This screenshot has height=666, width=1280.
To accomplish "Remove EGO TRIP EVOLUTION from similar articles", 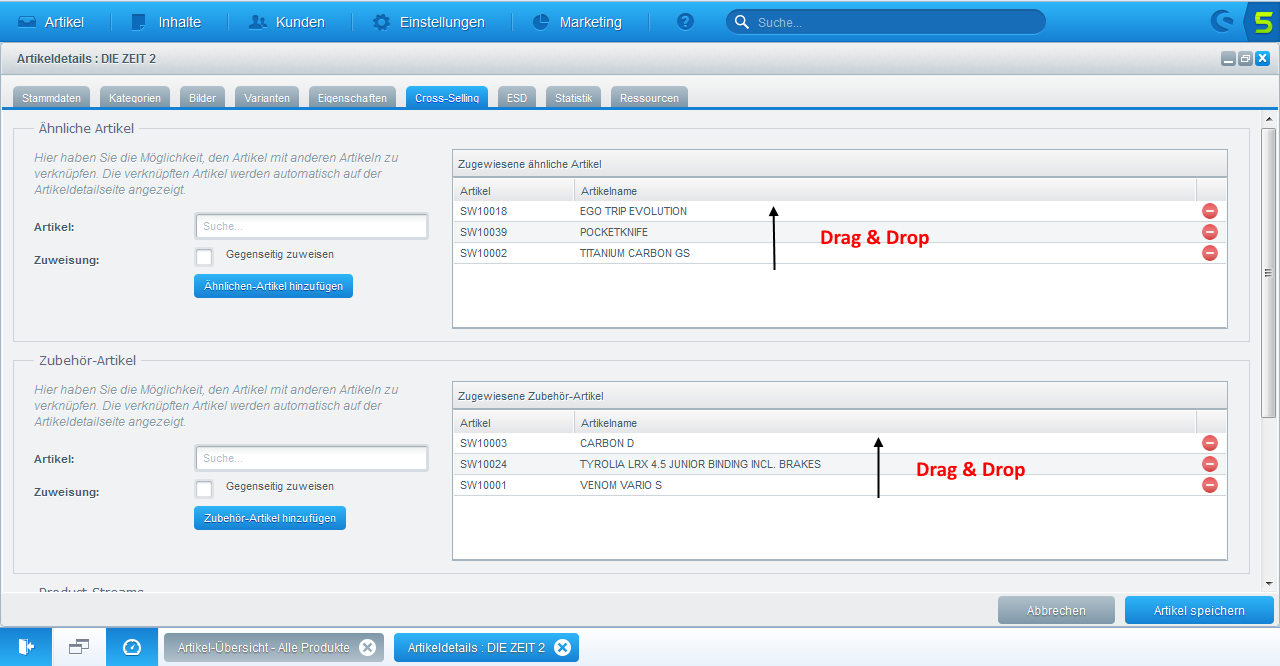I will pos(1209,211).
